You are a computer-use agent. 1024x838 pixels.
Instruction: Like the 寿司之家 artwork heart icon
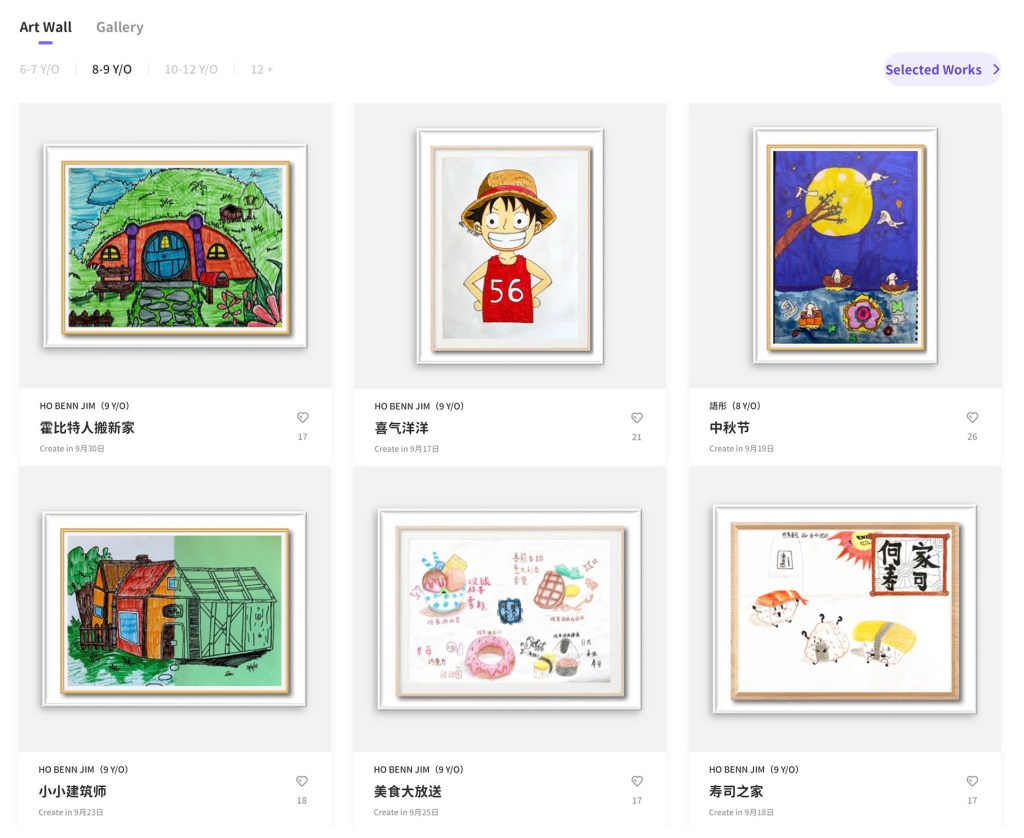coord(972,781)
